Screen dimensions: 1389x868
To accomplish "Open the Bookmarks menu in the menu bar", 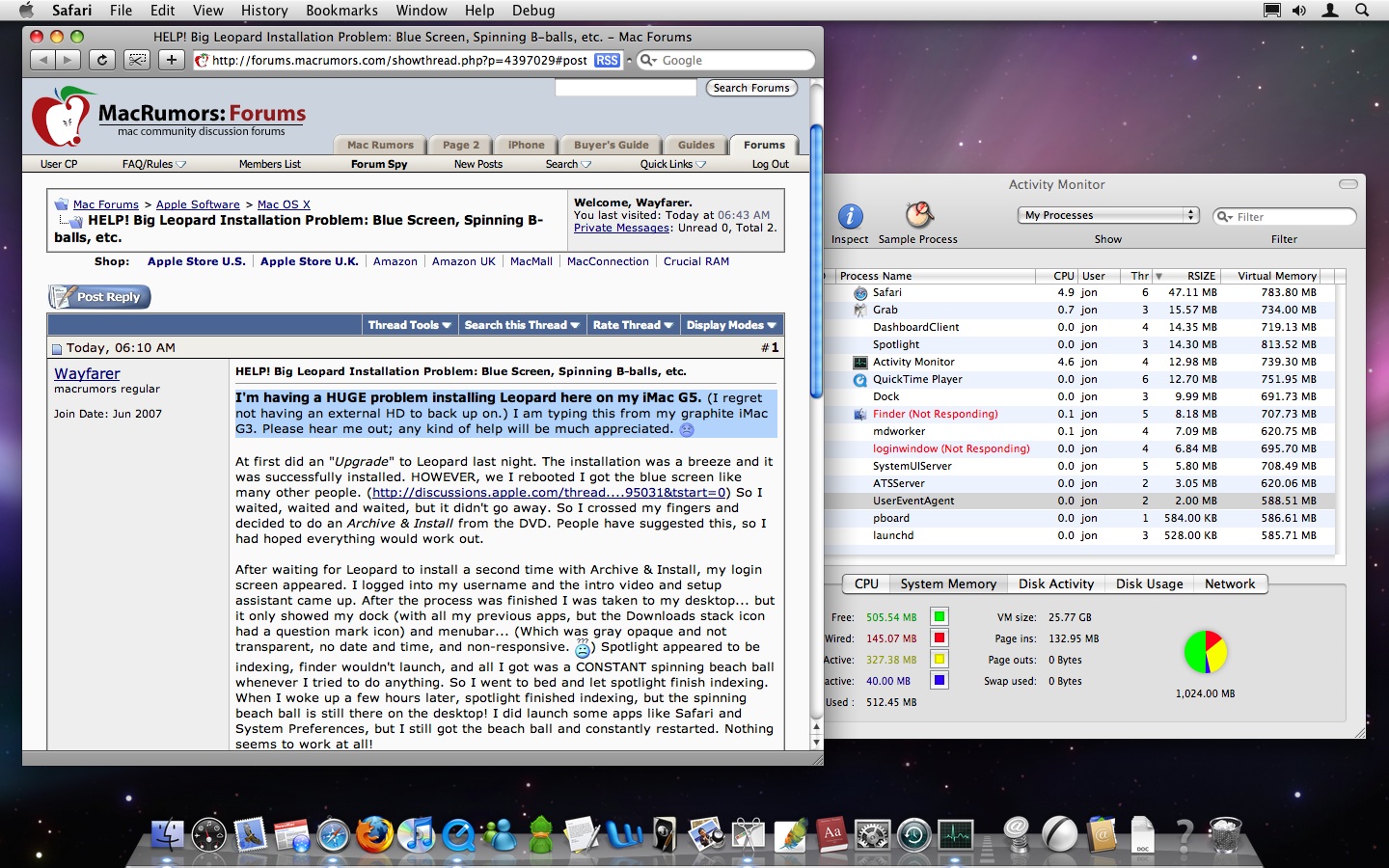I will tap(341, 11).
